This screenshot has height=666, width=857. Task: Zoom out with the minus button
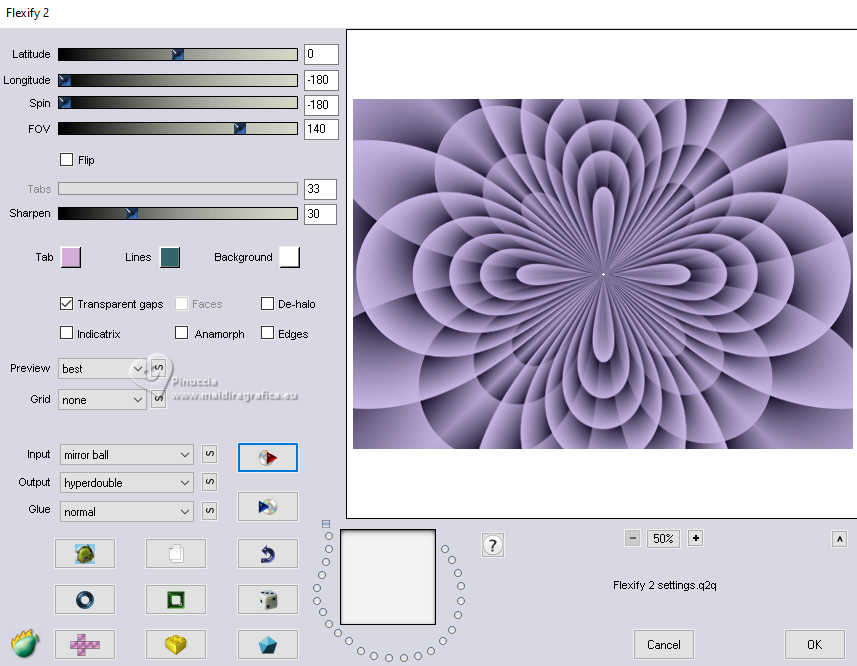click(x=632, y=538)
